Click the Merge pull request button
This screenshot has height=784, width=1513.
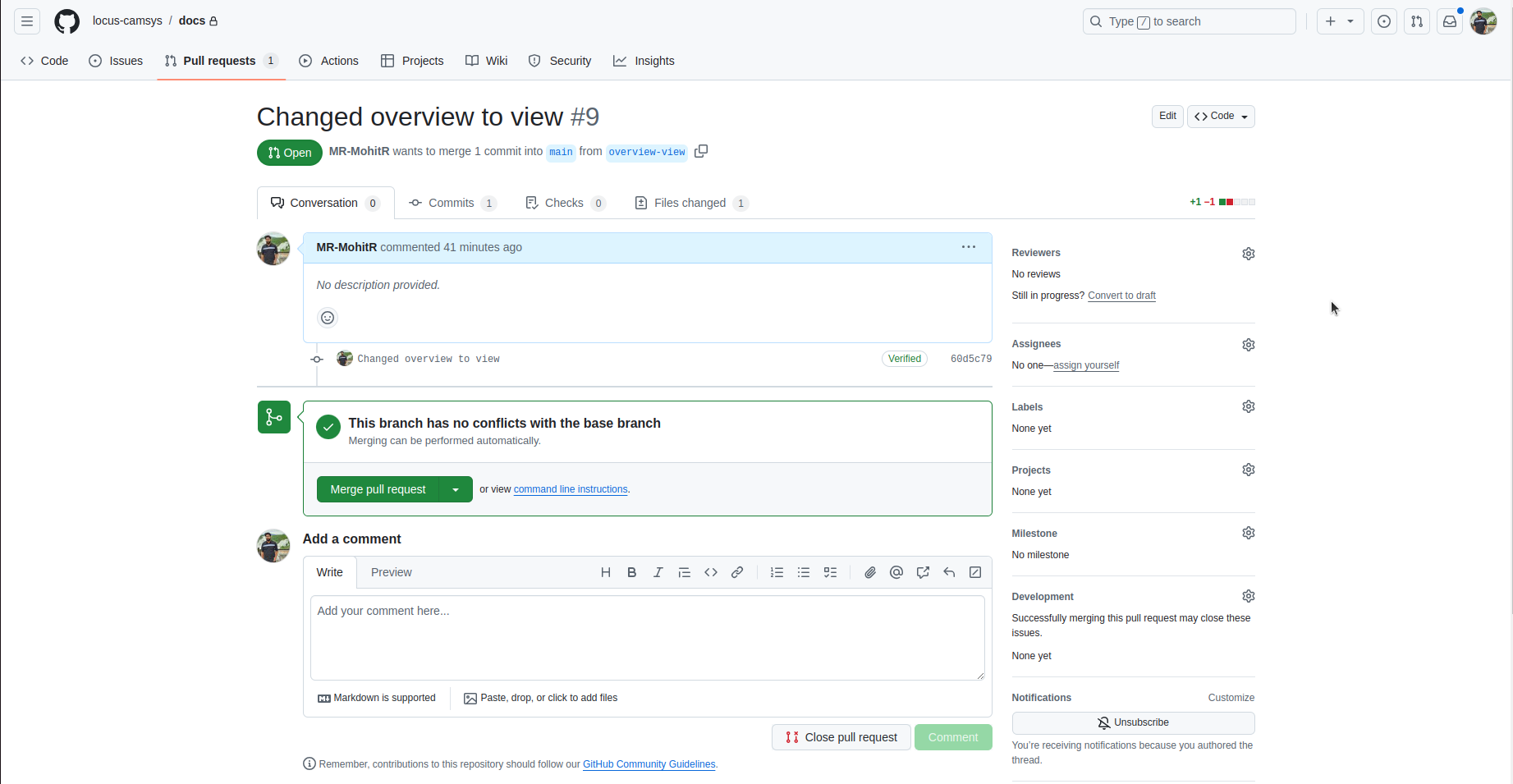[378, 489]
